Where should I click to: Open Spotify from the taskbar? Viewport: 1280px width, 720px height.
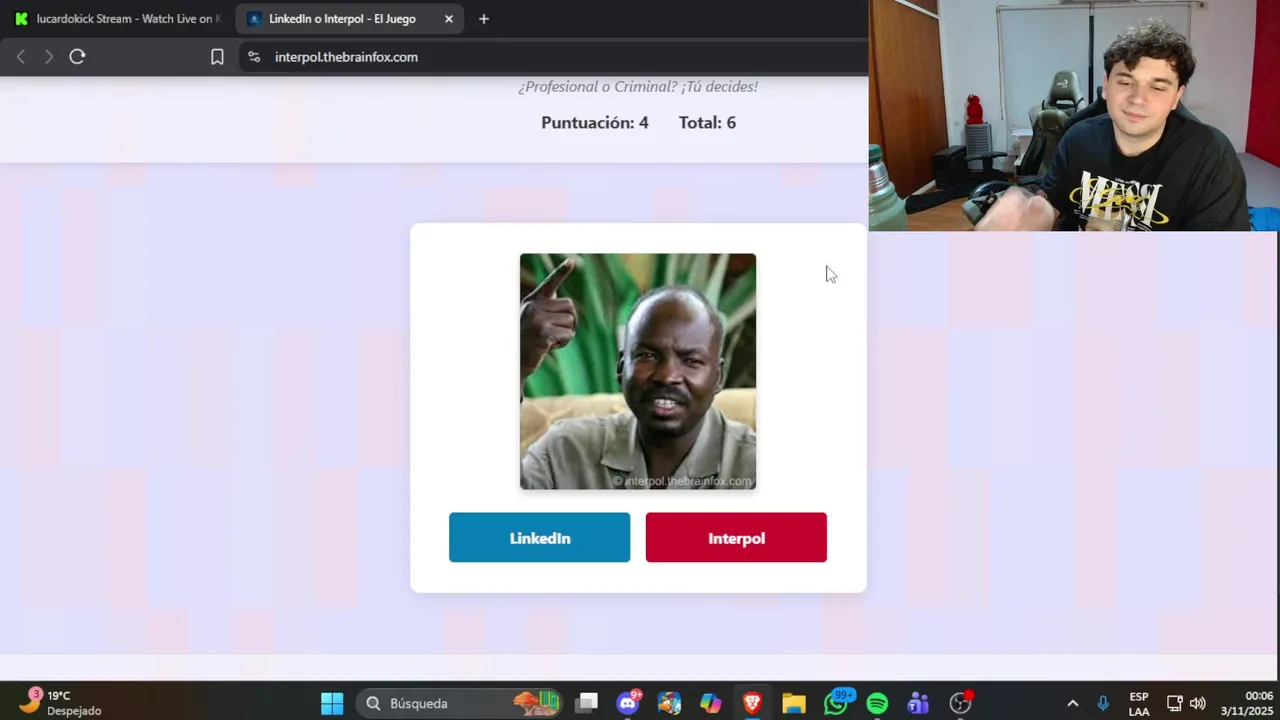tap(877, 703)
